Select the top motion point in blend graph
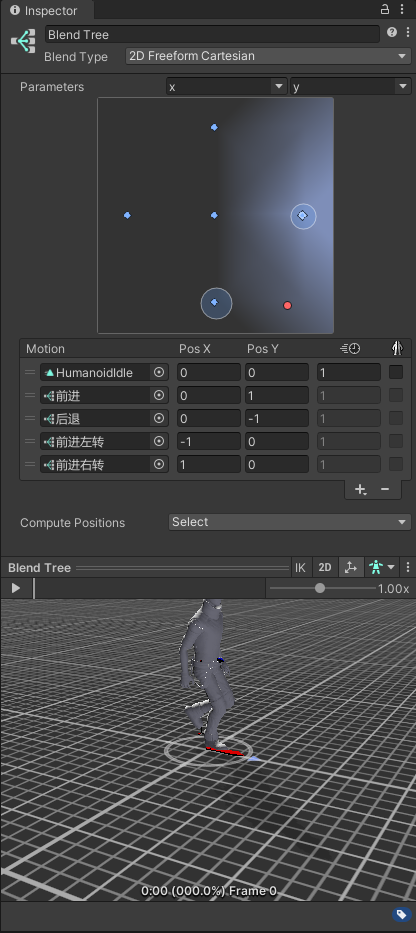 pos(214,127)
